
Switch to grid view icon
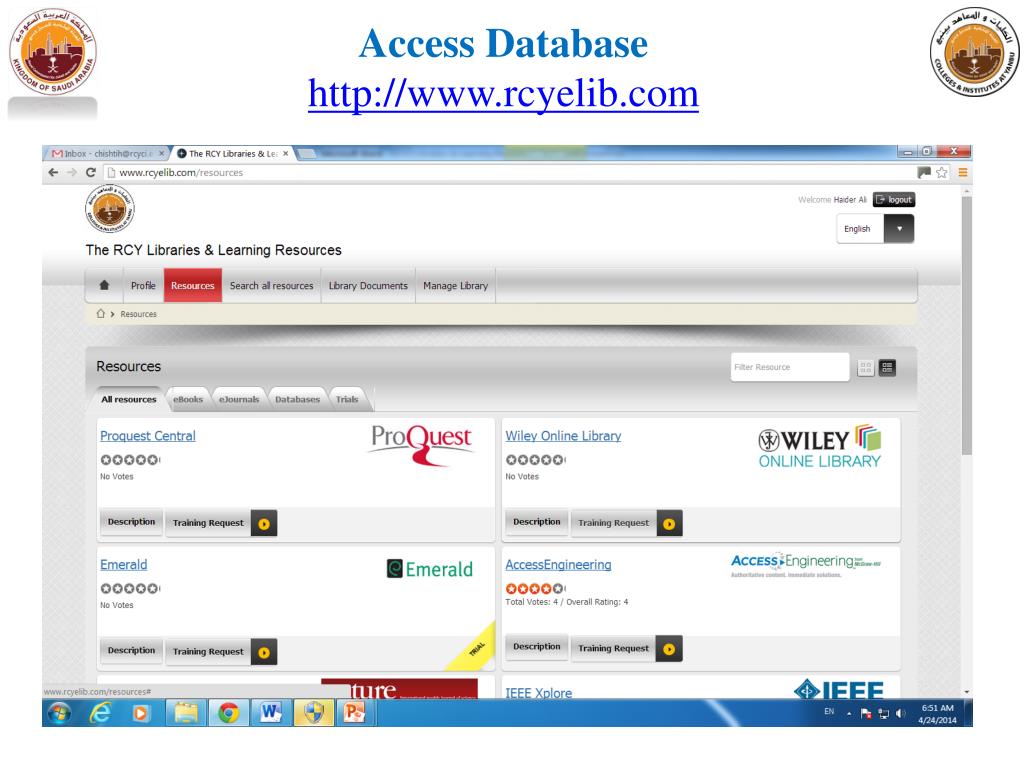865,368
